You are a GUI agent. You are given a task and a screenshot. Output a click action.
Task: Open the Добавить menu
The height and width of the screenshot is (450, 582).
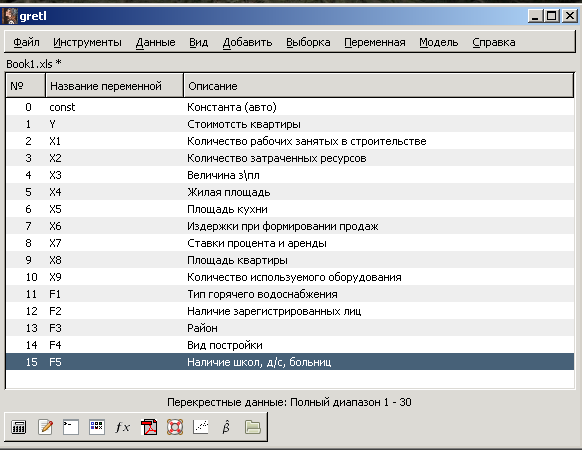point(247,42)
